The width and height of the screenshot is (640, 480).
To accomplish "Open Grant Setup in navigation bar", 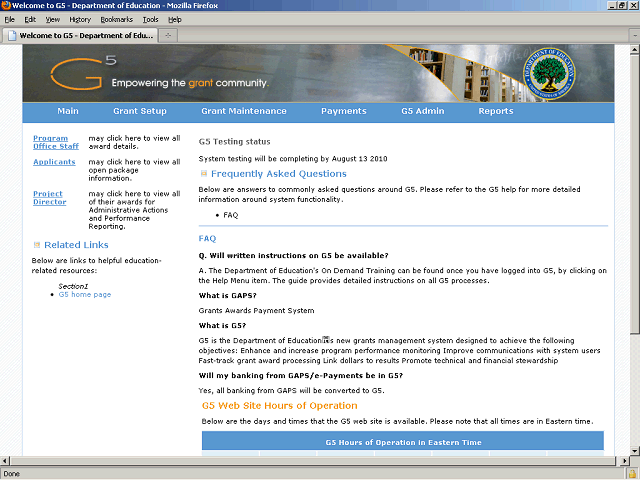I will point(140,111).
